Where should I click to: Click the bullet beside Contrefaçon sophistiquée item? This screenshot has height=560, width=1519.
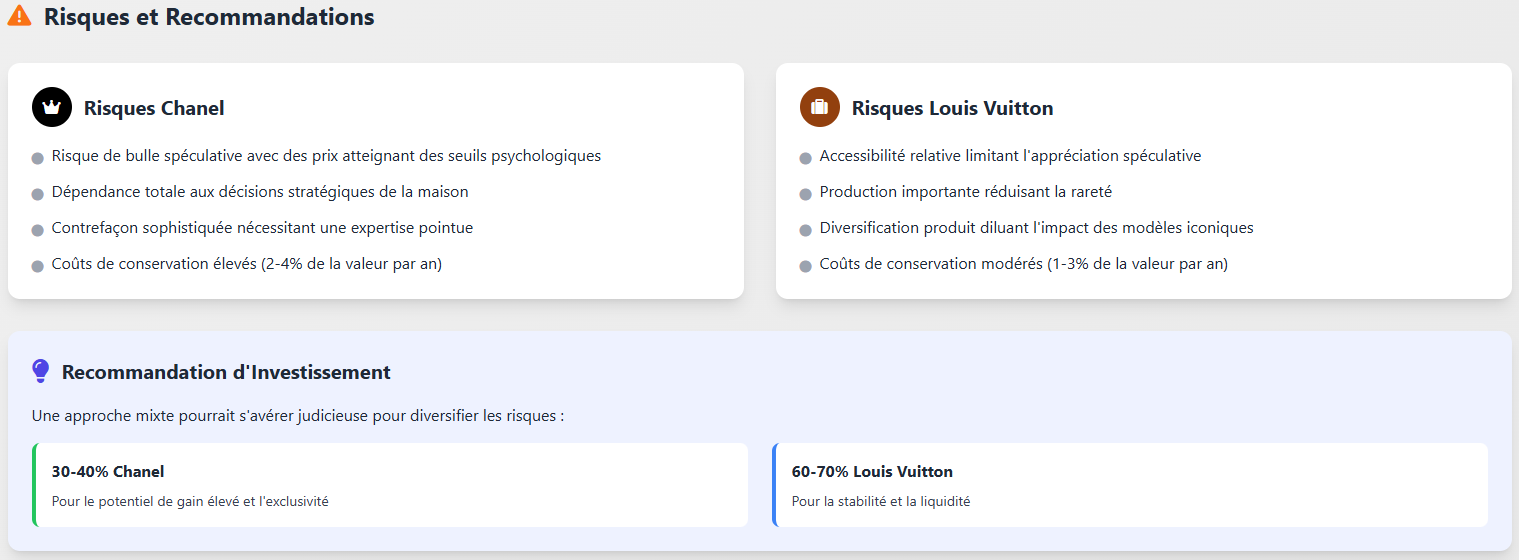pyautogui.click(x=38, y=230)
